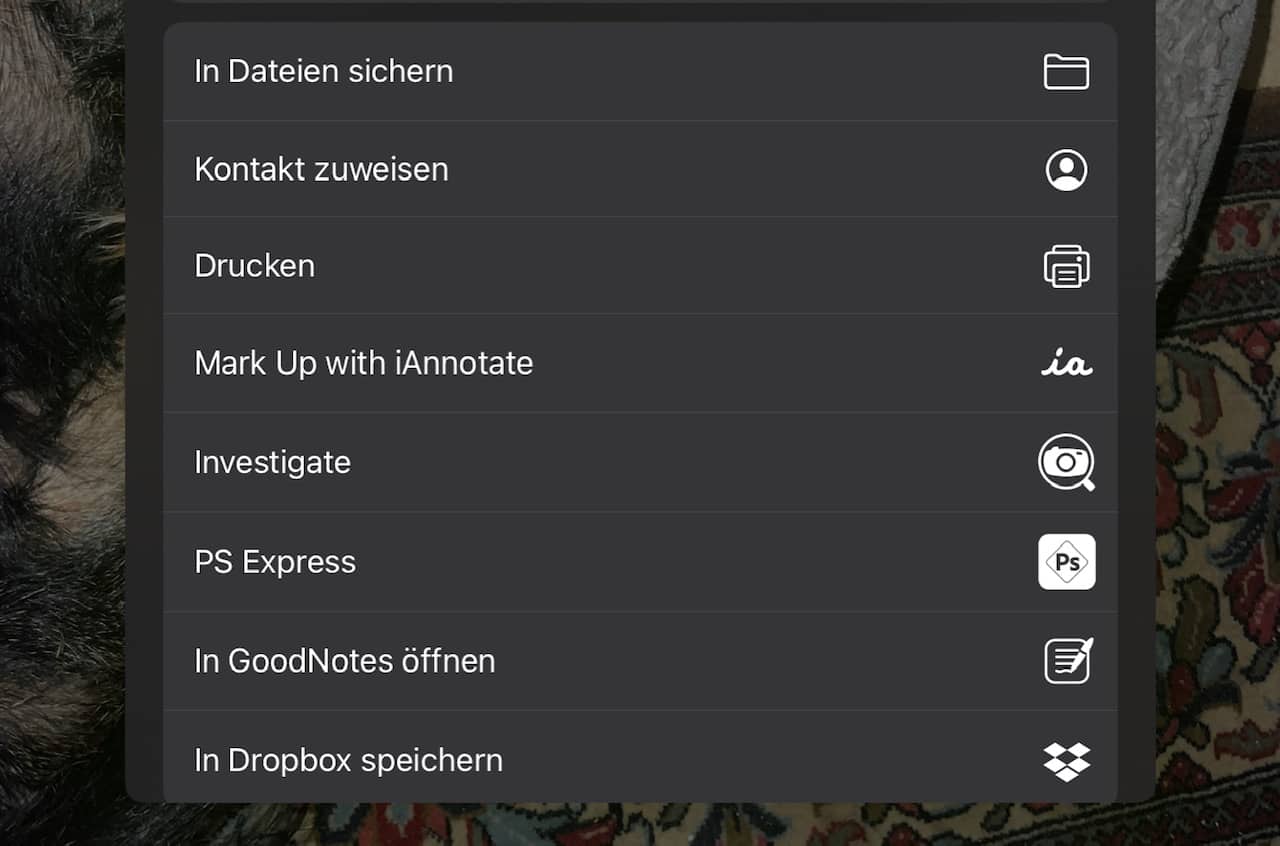Choose the 'PS Express' text label

[x=275, y=562]
